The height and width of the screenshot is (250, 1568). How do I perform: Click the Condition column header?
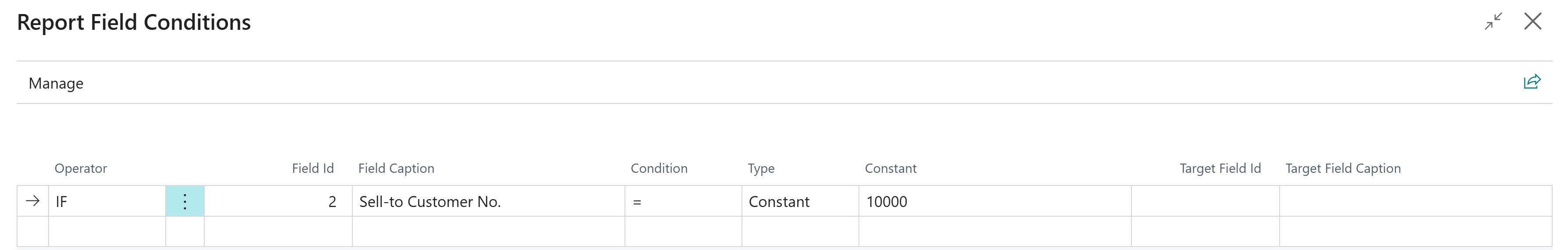[659, 168]
